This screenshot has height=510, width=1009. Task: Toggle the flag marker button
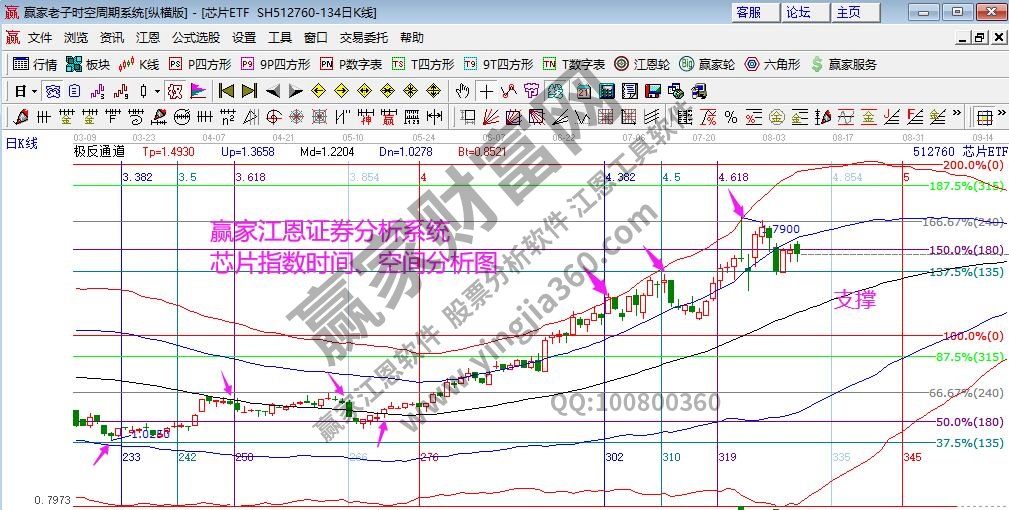tap(197, 90)
